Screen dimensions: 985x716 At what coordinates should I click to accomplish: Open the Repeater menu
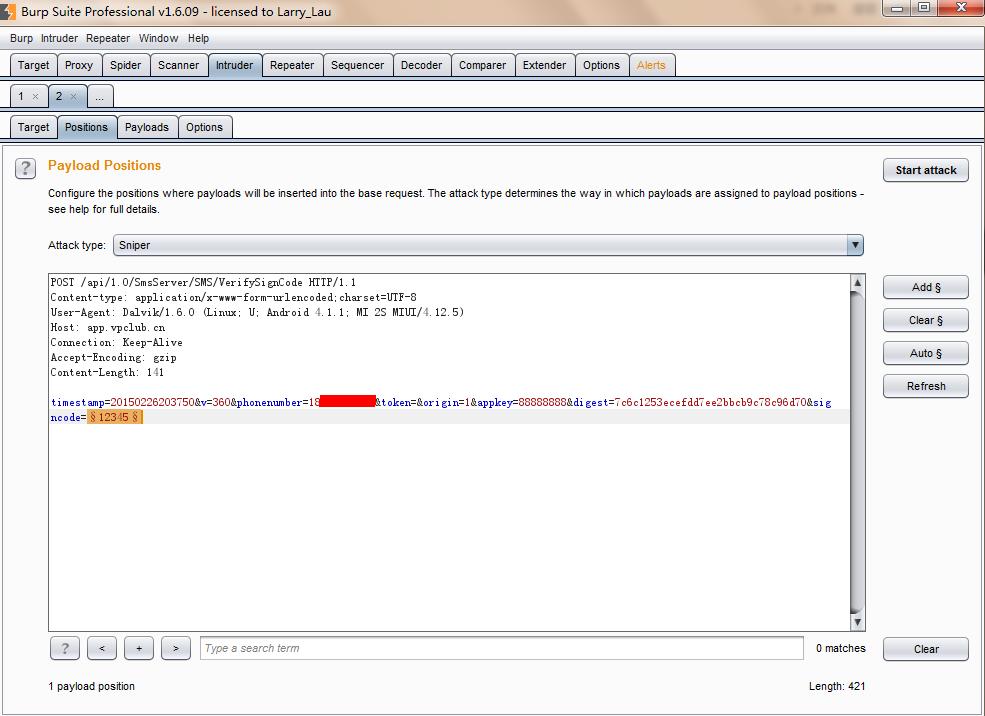pos(107,38)
